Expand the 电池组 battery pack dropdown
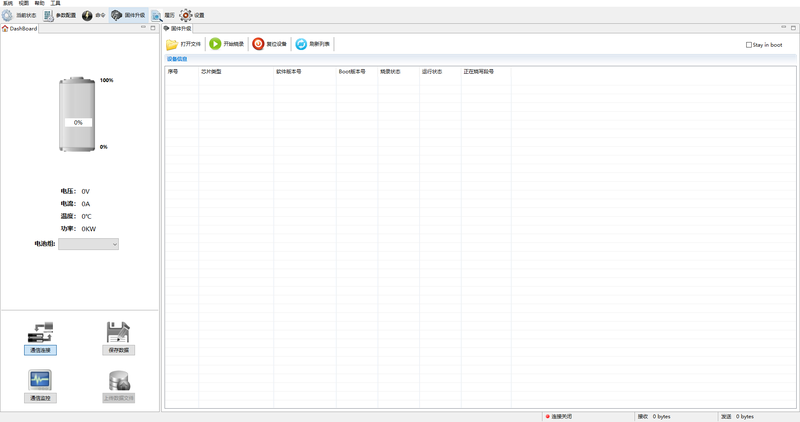 (x=88, y=244)
